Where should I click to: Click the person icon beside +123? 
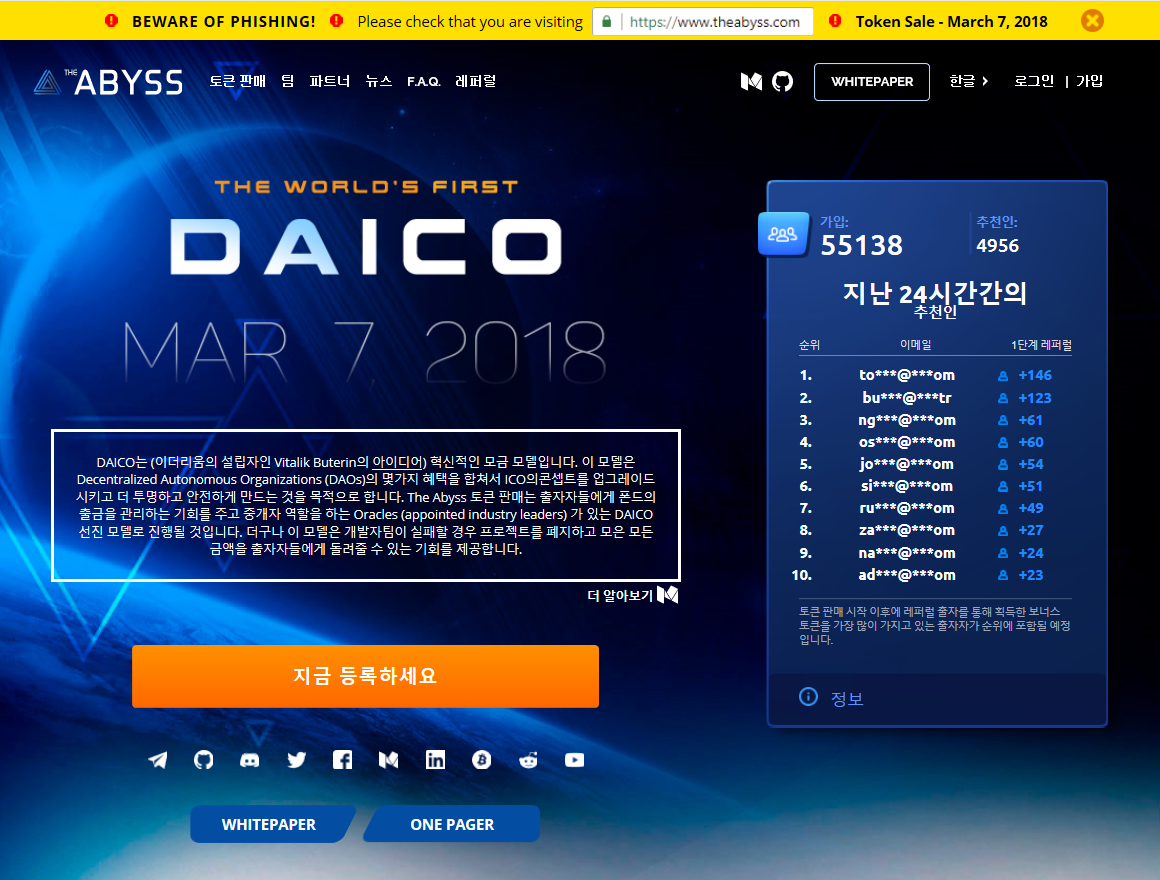[x=1003, y=398]
